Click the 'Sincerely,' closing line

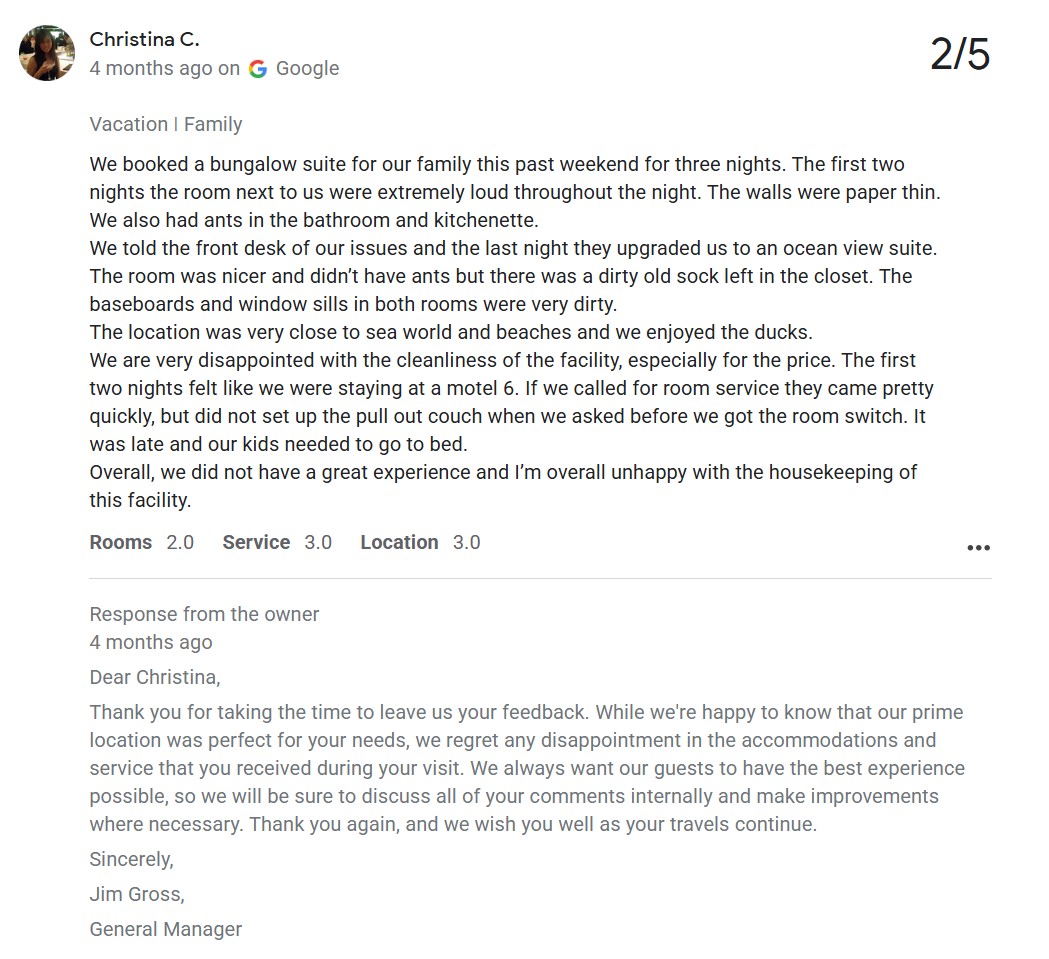pyautogui.click(x=132, y=859)
